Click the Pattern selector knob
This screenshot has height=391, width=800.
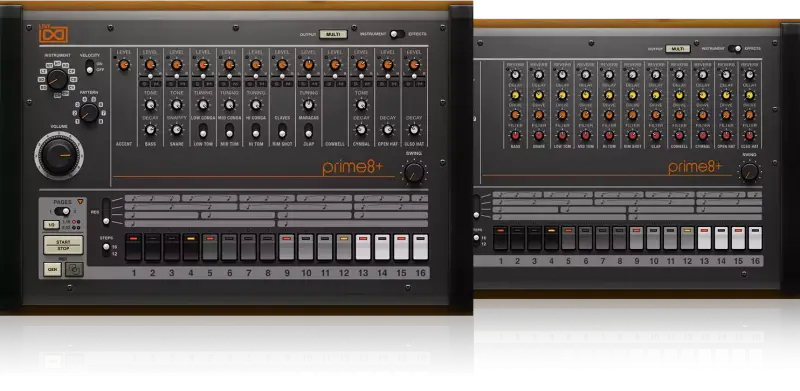[x=89, y=112]
